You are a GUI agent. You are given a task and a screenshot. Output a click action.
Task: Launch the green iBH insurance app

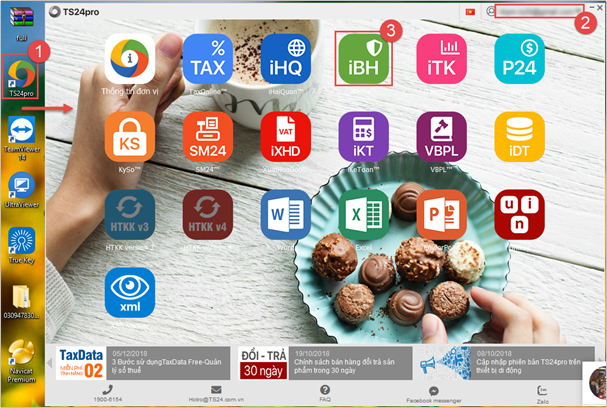coord(364,59)
